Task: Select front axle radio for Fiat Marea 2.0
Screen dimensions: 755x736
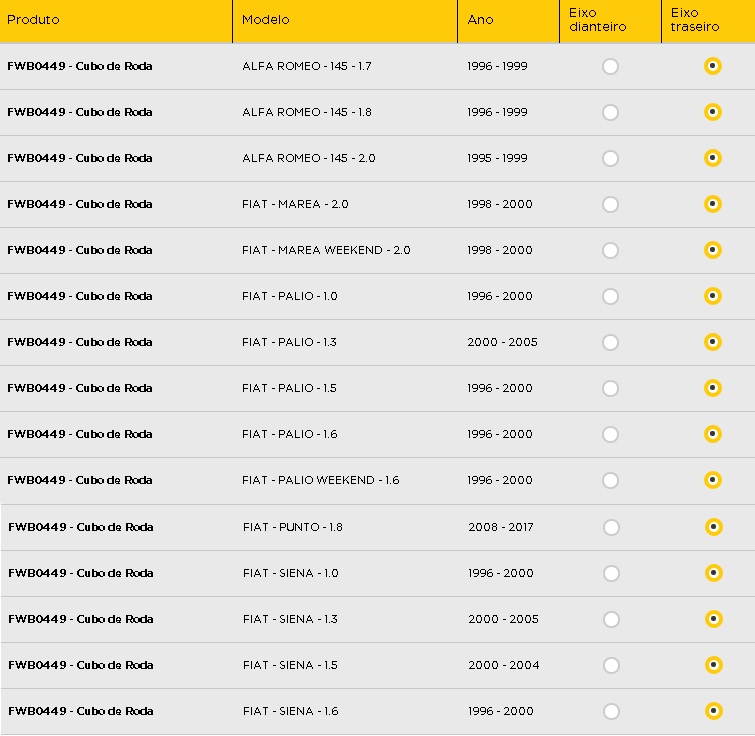Action: click(x=610, y=205)
